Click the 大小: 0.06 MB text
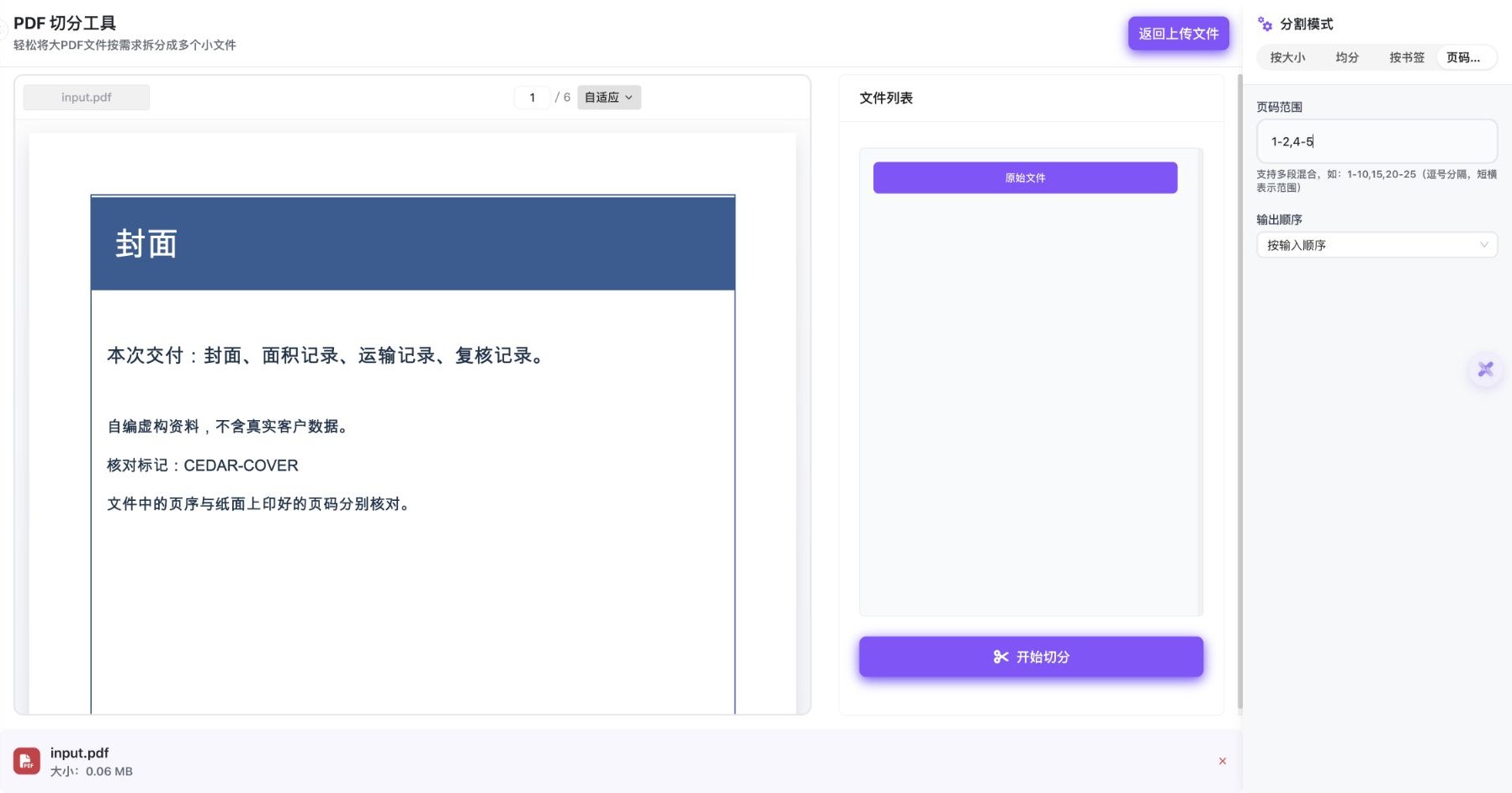Viewport: 1512px width, 793px height. pos(92,771)
